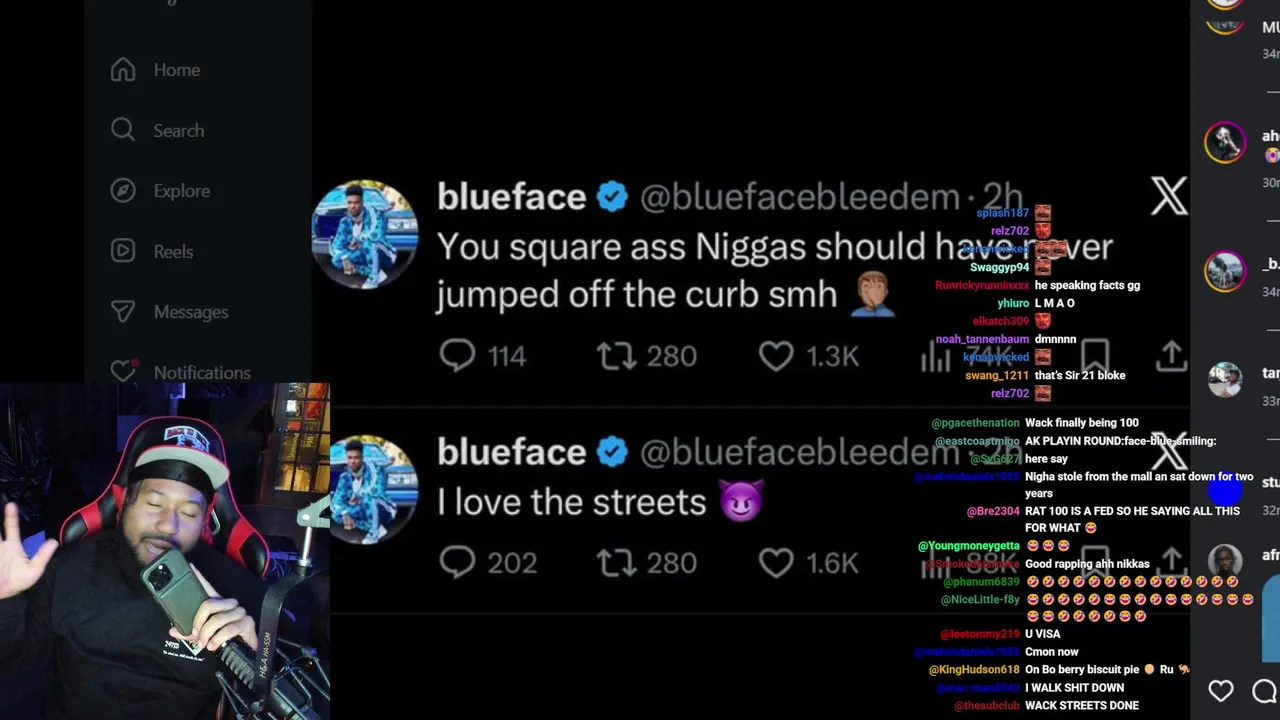Open the Home icon in sidebar
This screenshot has width=1280, height=720.
pyautogui.click(x=123, y=70)
